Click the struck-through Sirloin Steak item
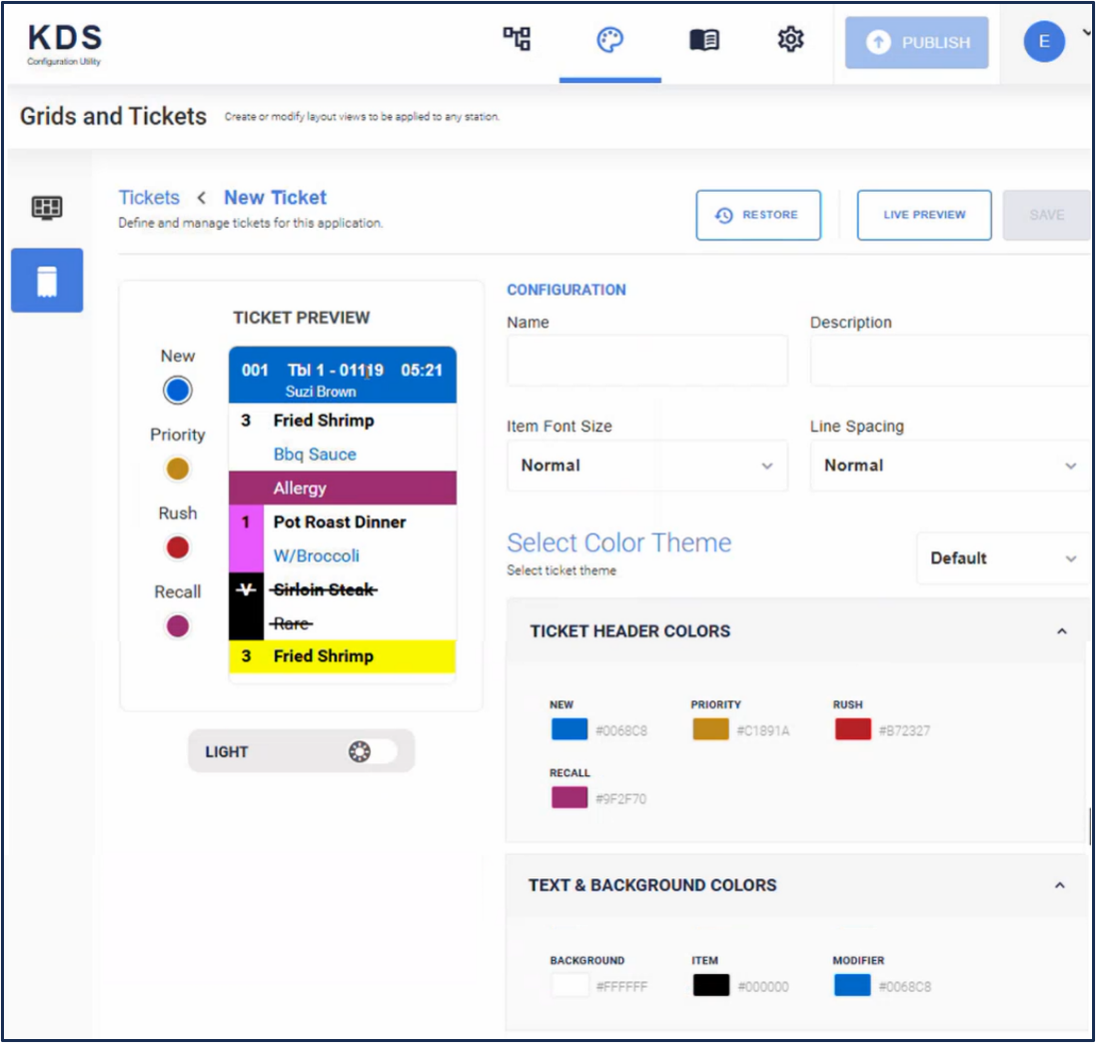 point(324,590)
